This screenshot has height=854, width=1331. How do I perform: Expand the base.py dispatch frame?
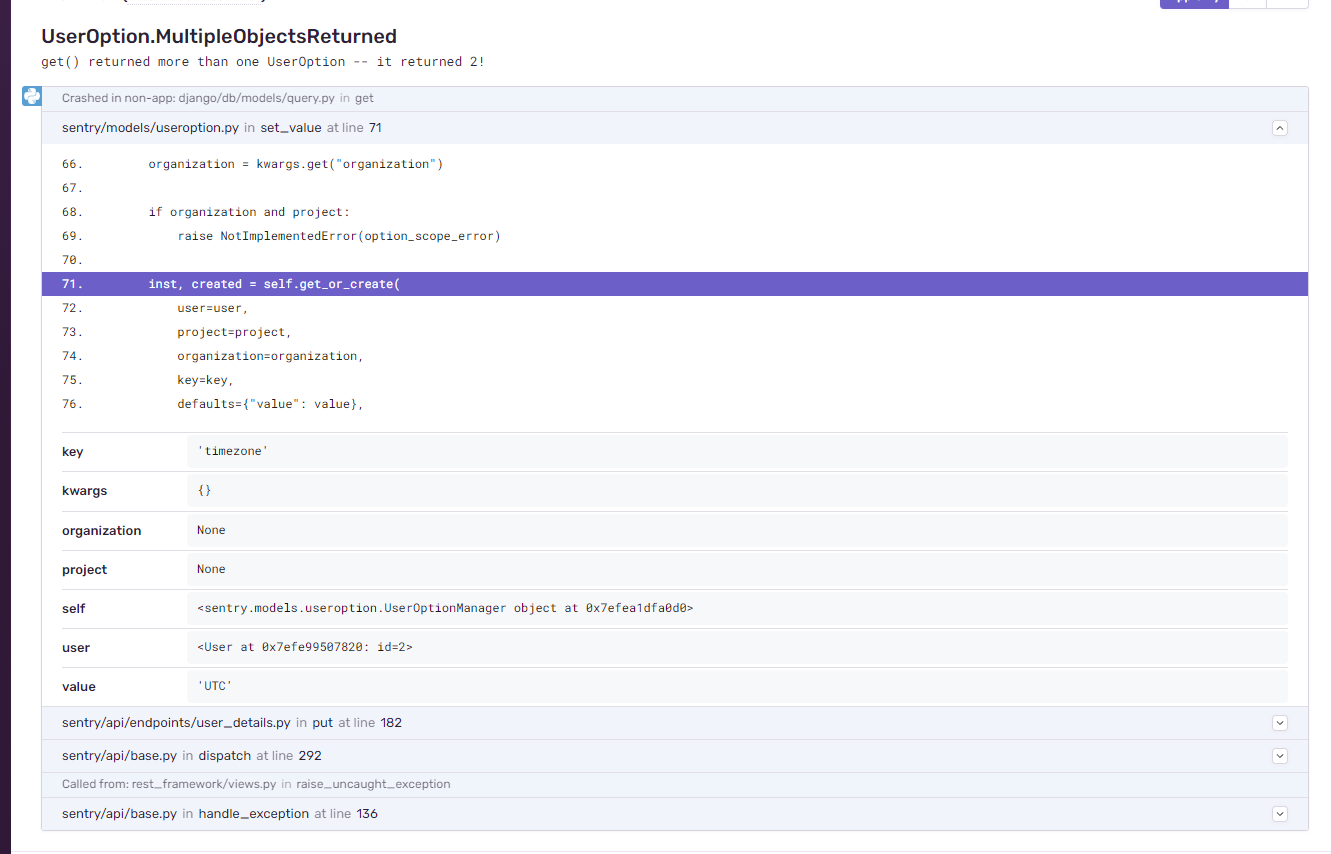pos(1280,756)
